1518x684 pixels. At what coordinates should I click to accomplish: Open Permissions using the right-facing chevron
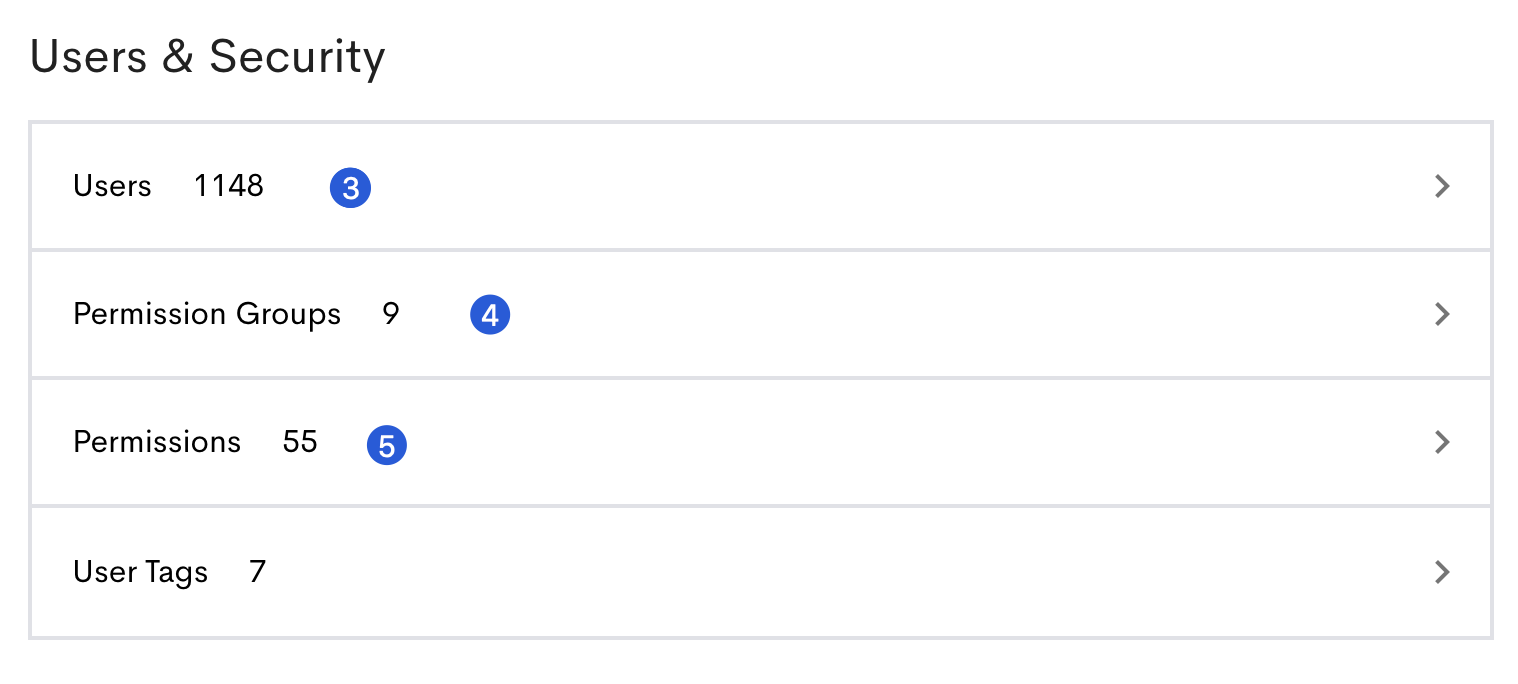coord(1442,442)
